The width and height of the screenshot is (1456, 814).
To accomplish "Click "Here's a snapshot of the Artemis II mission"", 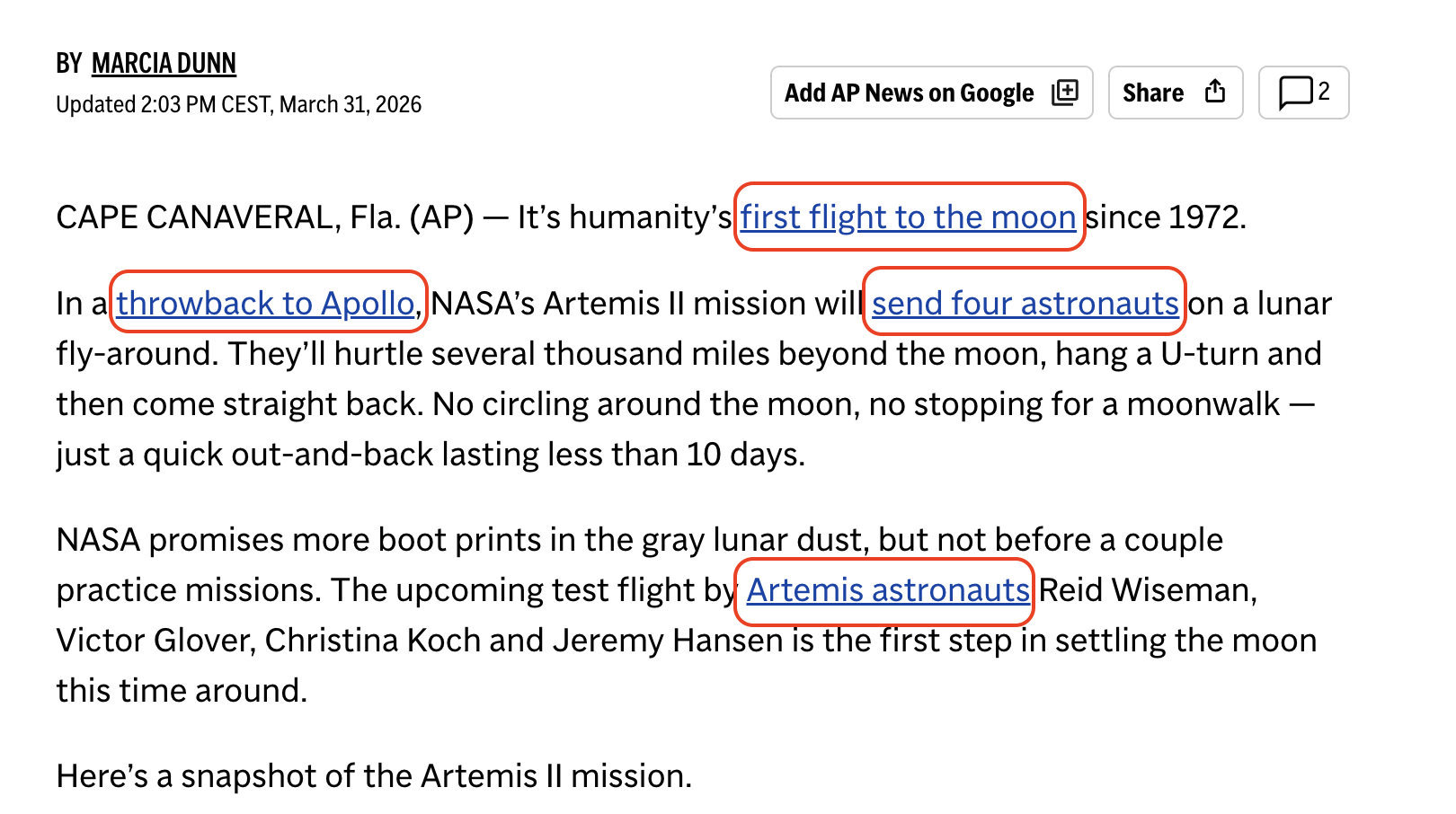I will click(x=374, y=776).
